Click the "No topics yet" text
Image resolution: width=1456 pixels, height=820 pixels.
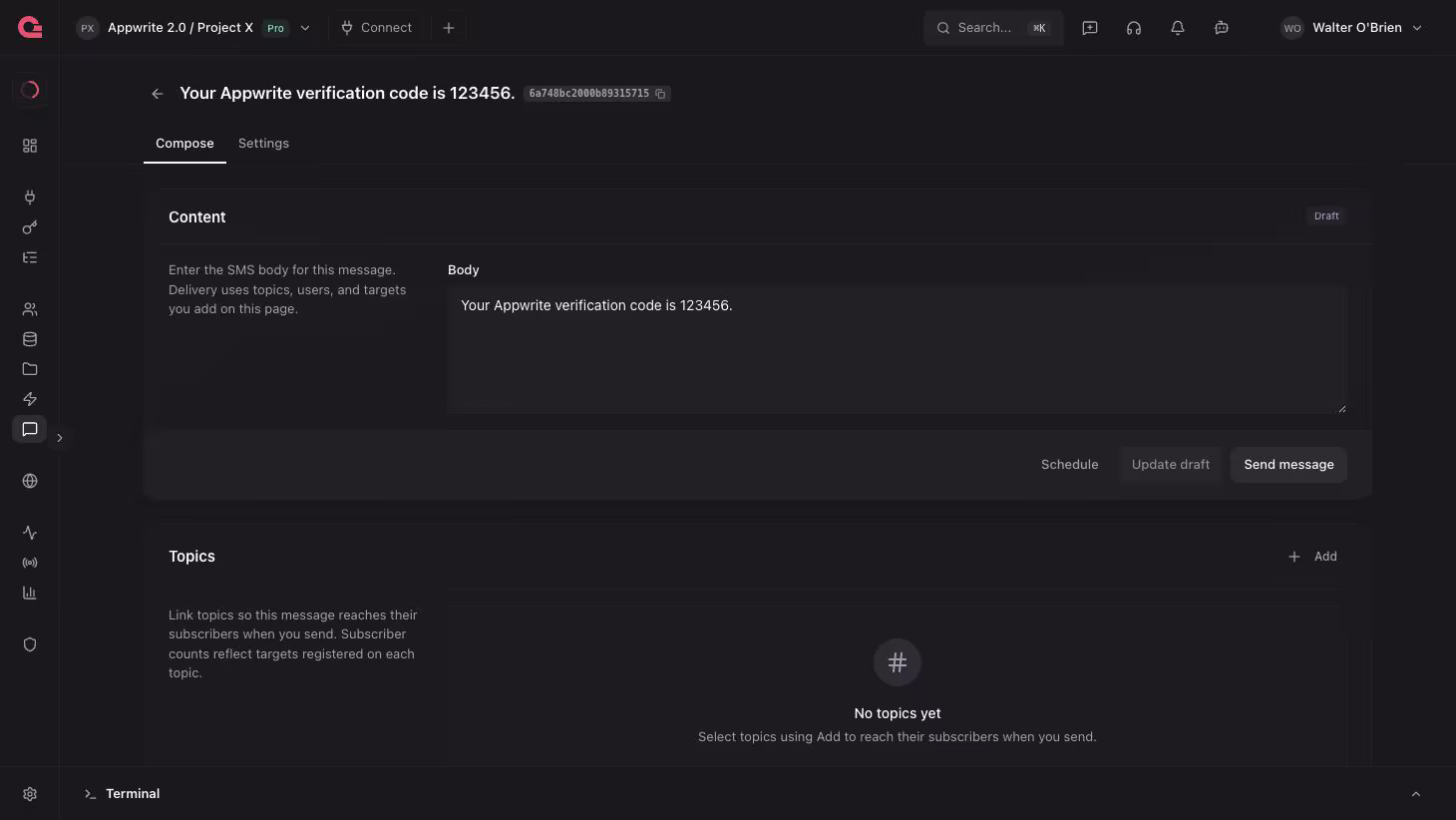(898, 713)
